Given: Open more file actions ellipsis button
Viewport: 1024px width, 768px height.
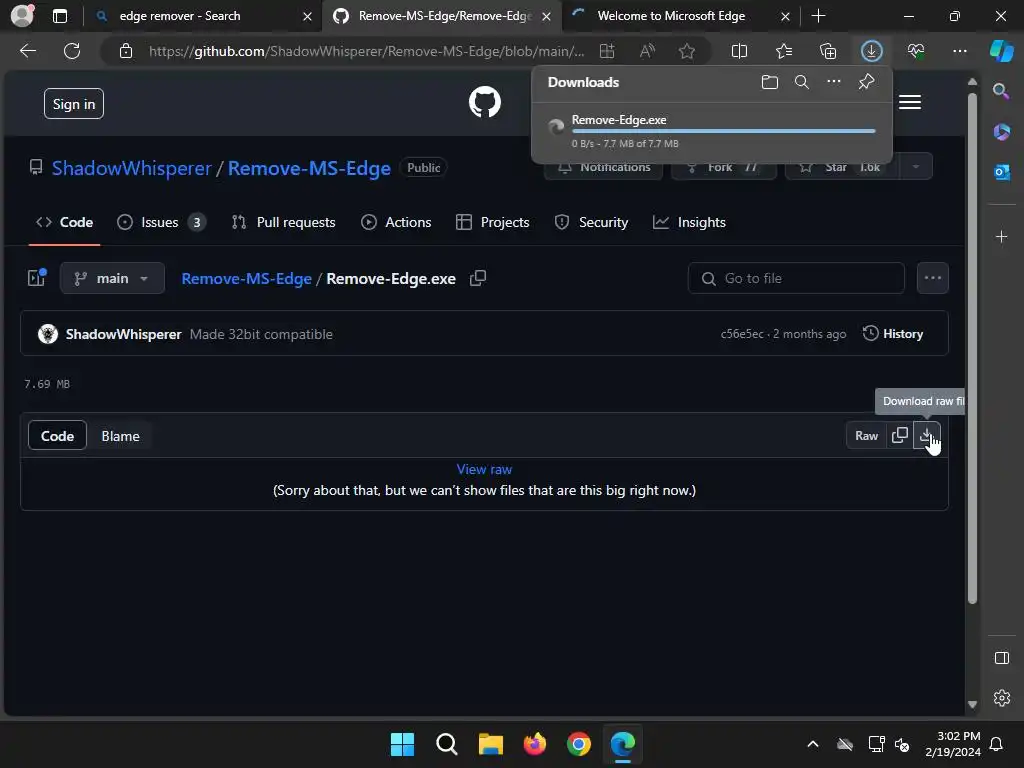Looking at the screenshot, I should point(933,278).
